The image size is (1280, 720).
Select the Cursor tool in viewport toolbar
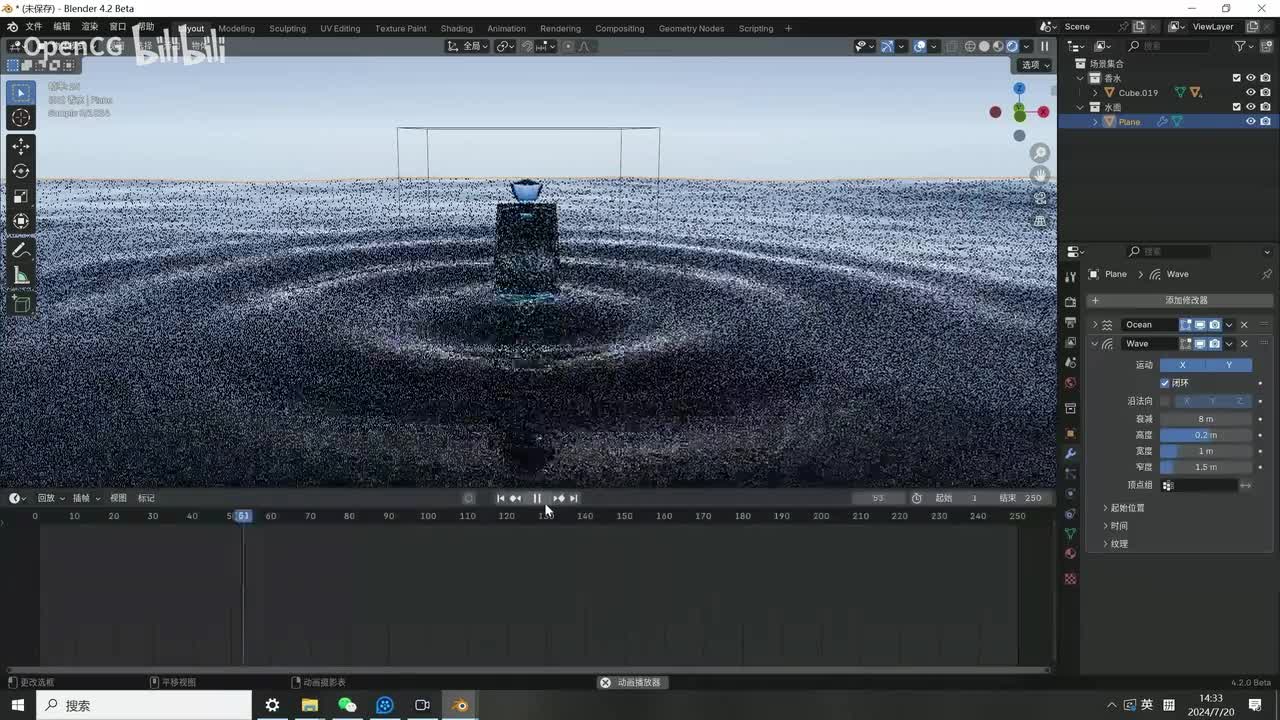[21, 118]
